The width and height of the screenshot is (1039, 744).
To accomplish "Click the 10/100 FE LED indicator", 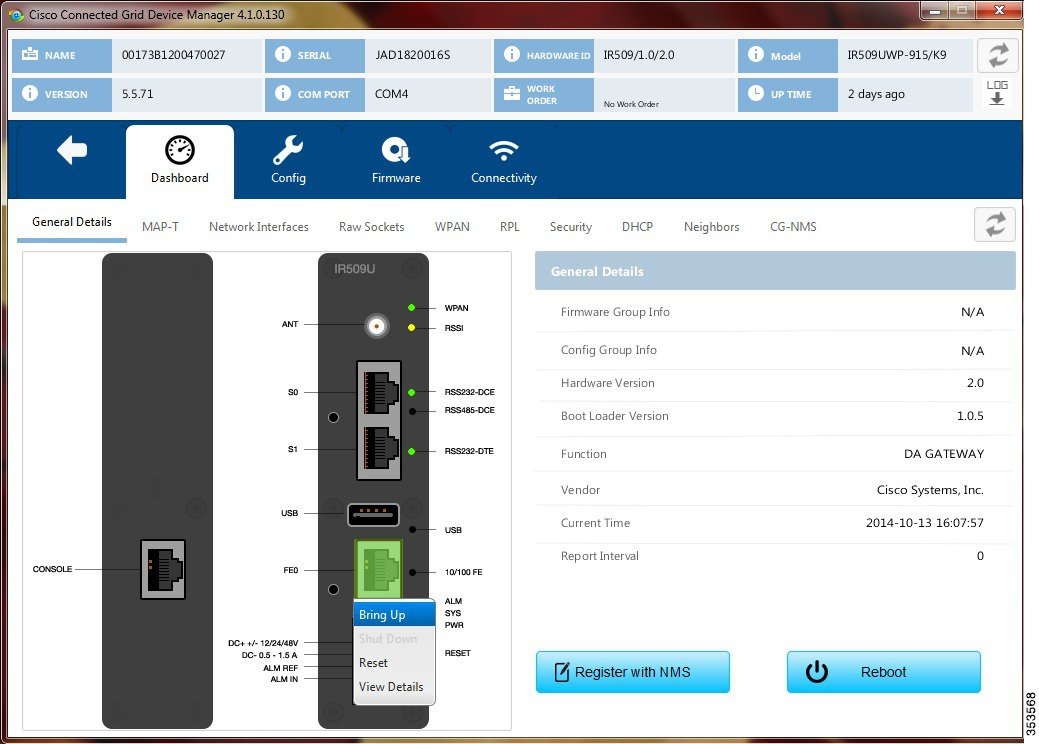I will pos(412,572).
